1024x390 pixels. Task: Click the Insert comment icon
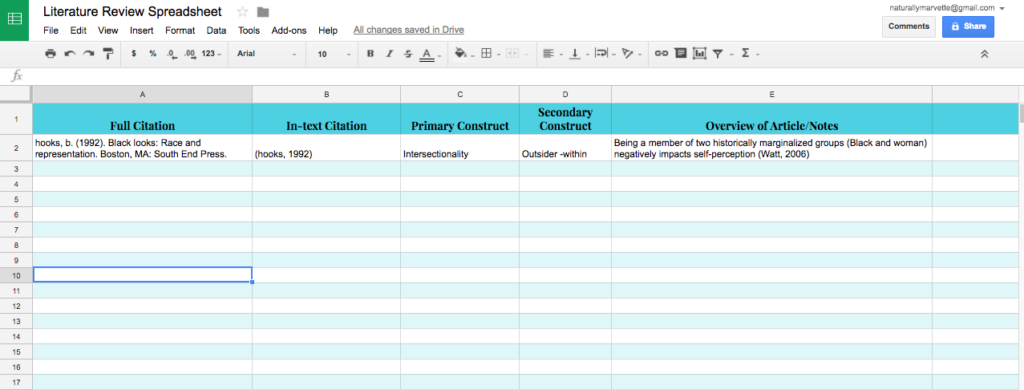tap(680, 54)
